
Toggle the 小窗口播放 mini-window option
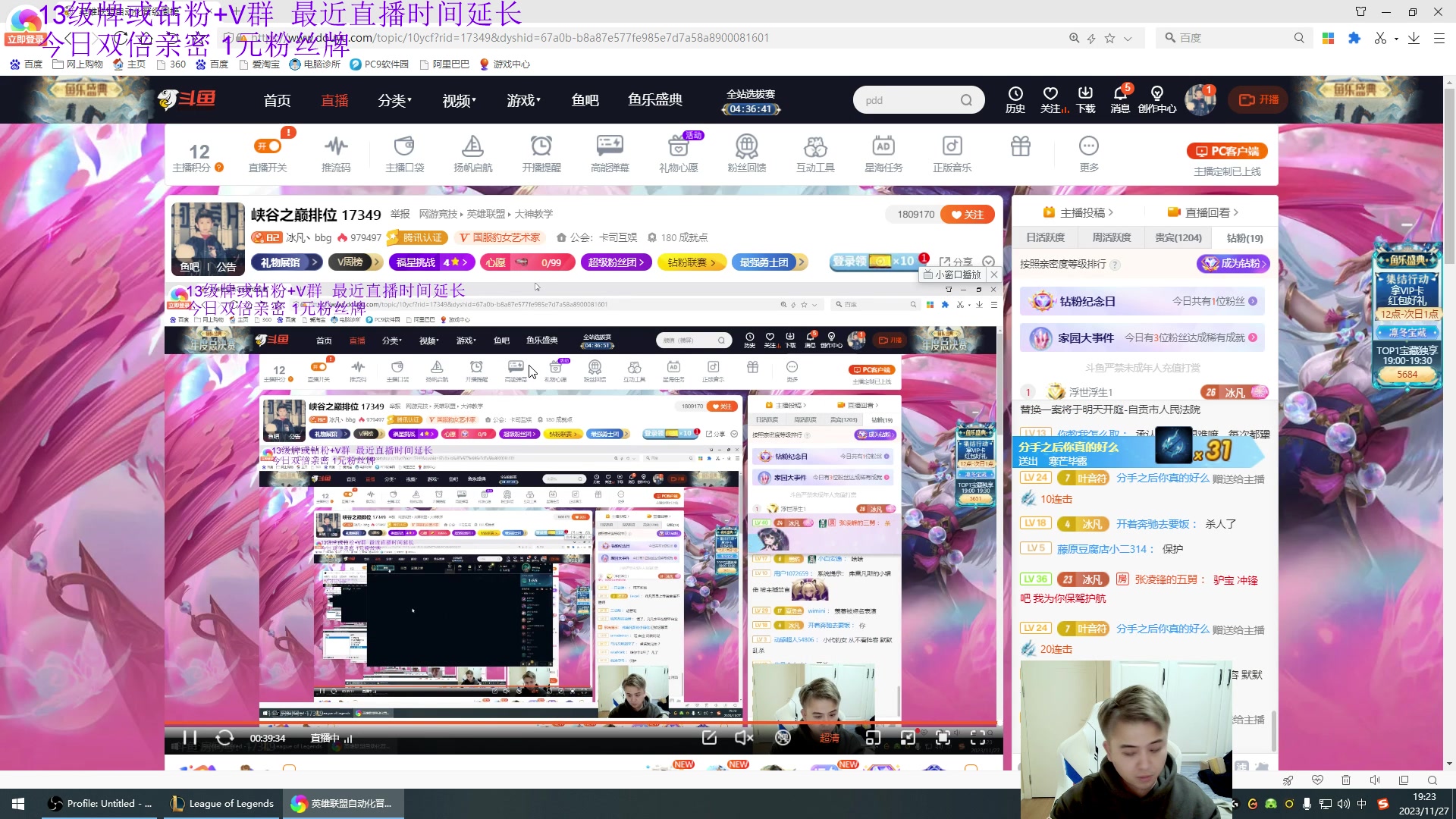point(952,275)
